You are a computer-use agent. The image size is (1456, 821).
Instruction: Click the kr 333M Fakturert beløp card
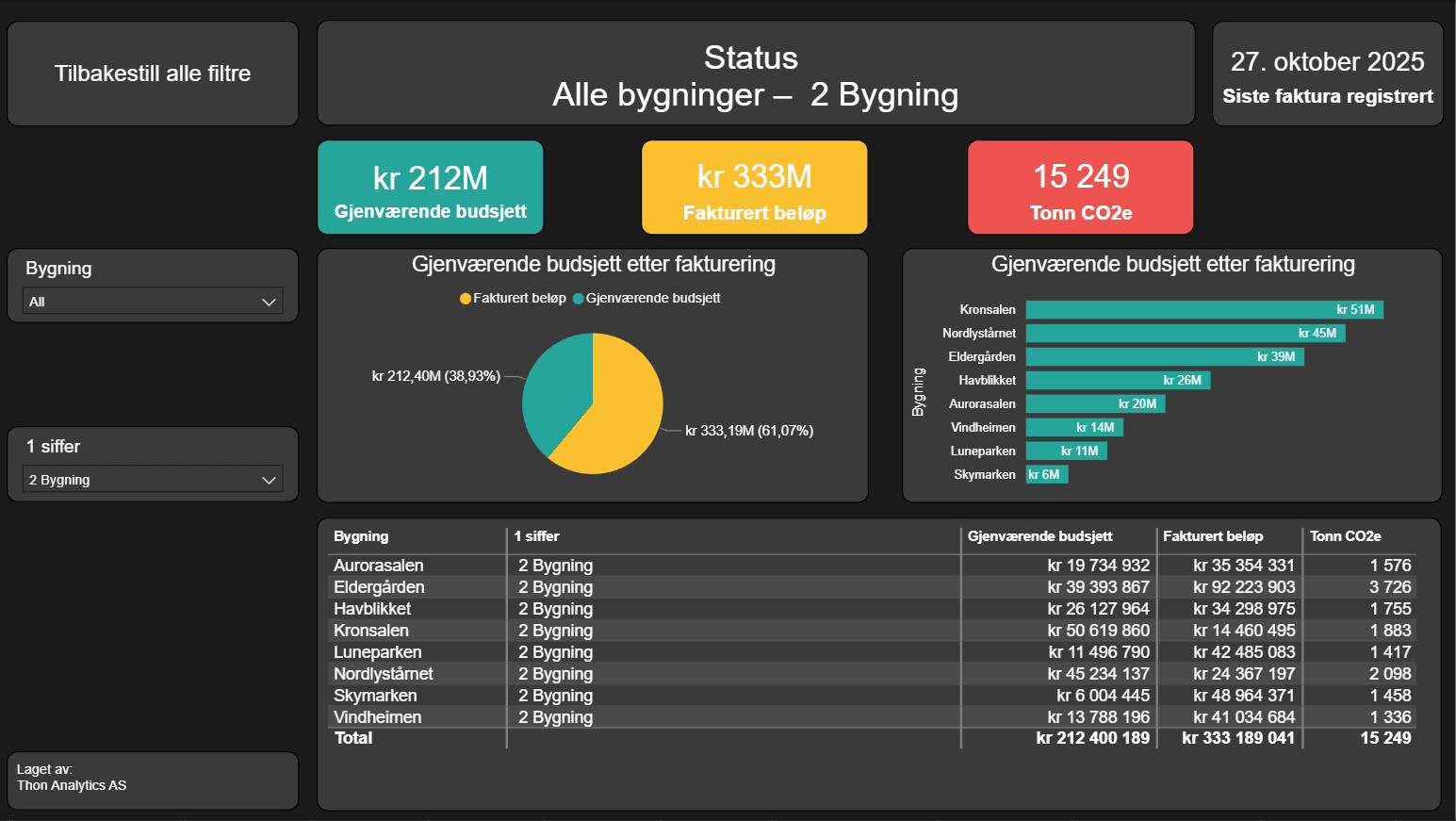point(754,188)
